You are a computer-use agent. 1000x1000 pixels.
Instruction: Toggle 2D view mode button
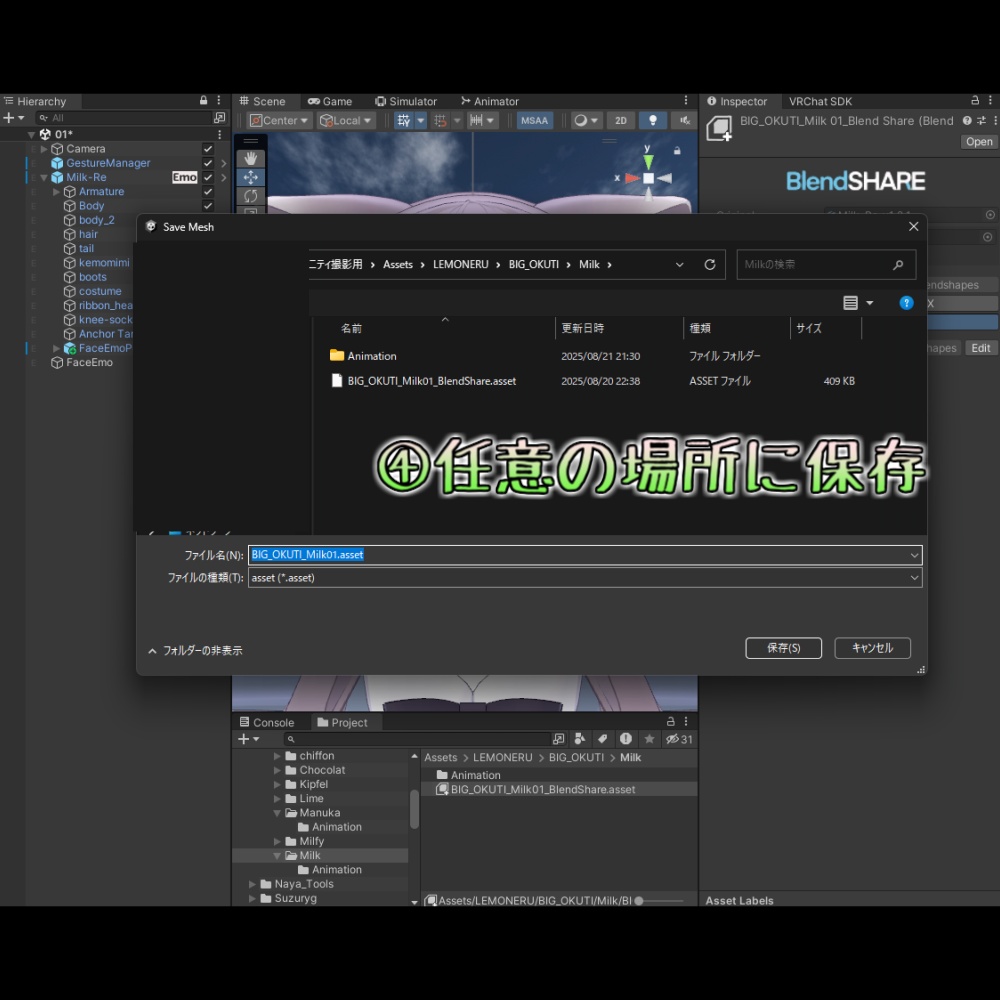point(621,121)
